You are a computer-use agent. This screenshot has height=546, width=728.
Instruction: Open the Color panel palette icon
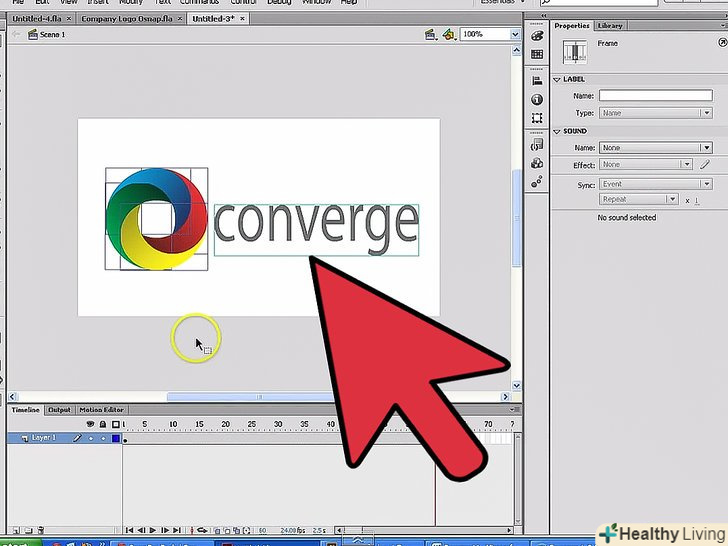pyautogui.click(x=537, y=36)
